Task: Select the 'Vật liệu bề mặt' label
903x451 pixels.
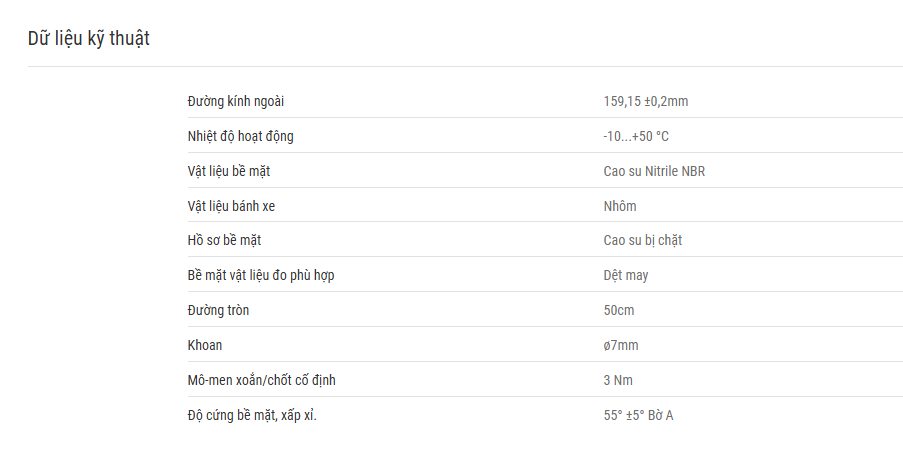Action: point(229,171)
